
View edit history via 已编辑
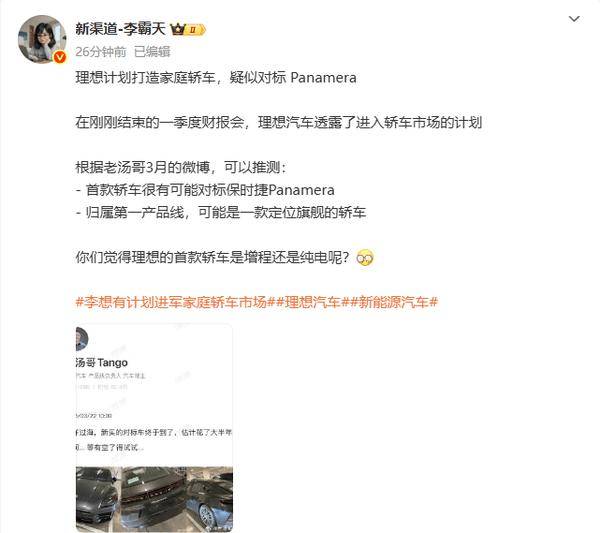152,52
